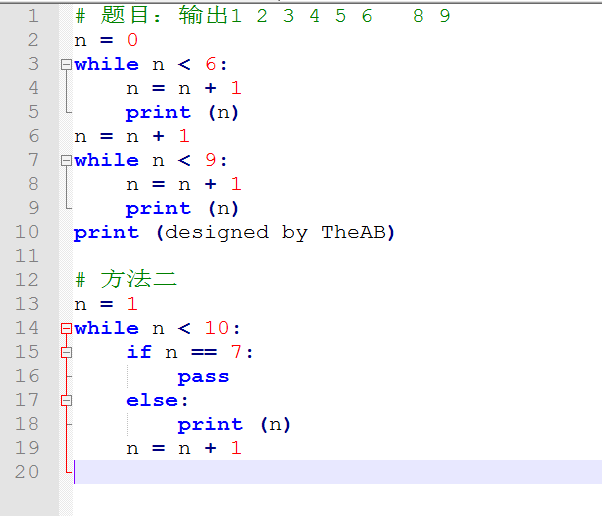This screenshot has width=602, height=516.
Task: Click the 'else' keyword on line 17
Action: pos(152,400)
